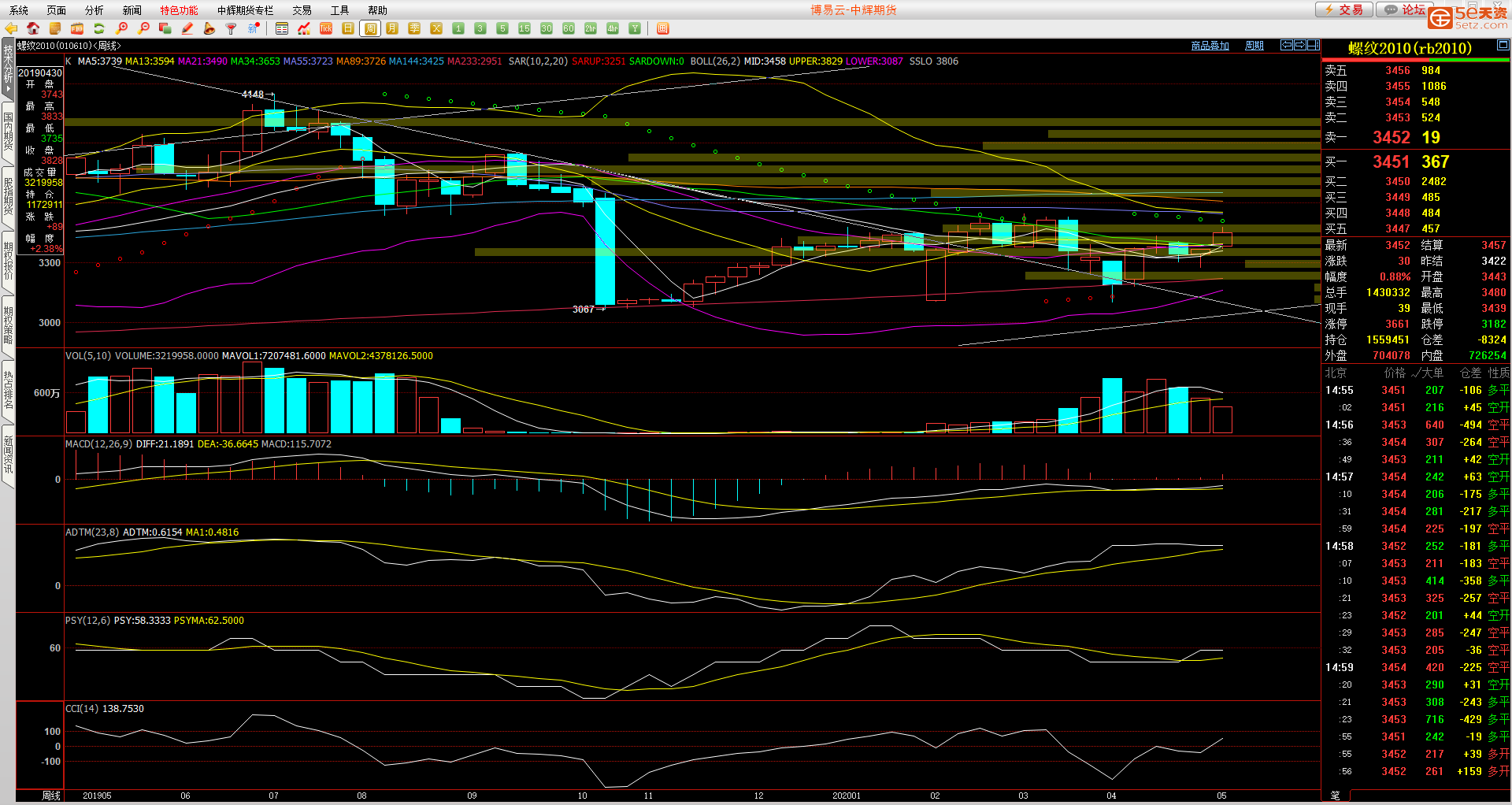Screen dimensions: 1512x805
Task: Select the weekly 周 period button
Action: tap(370, 28)
